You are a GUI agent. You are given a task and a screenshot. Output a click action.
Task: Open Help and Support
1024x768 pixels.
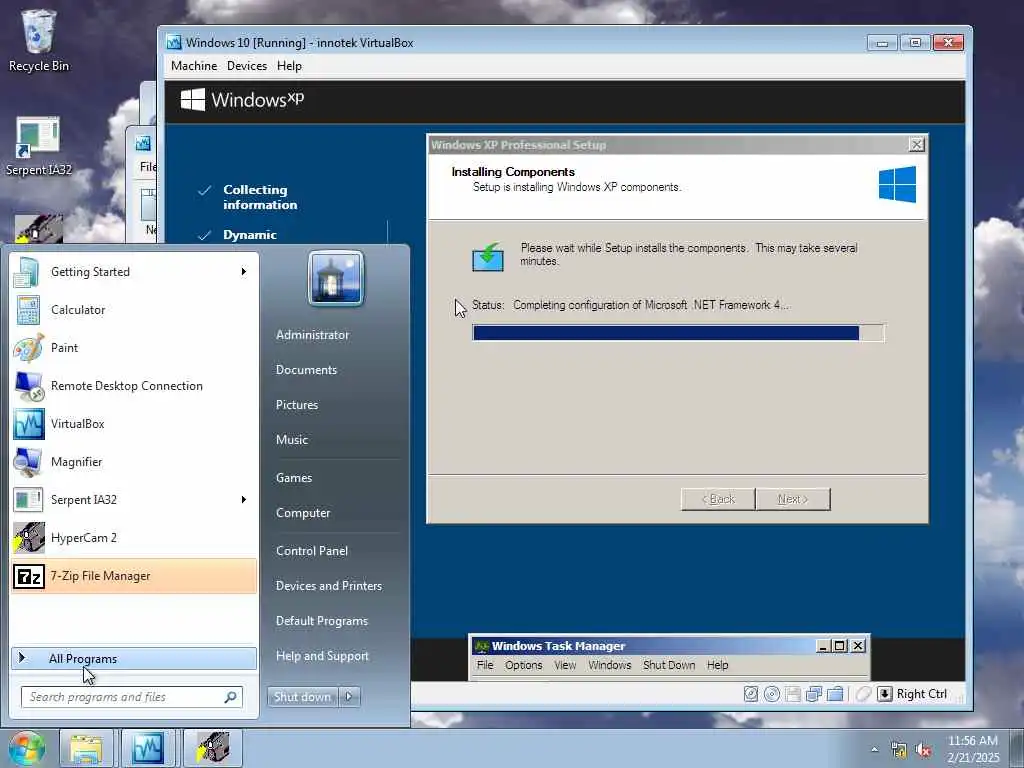322,656
